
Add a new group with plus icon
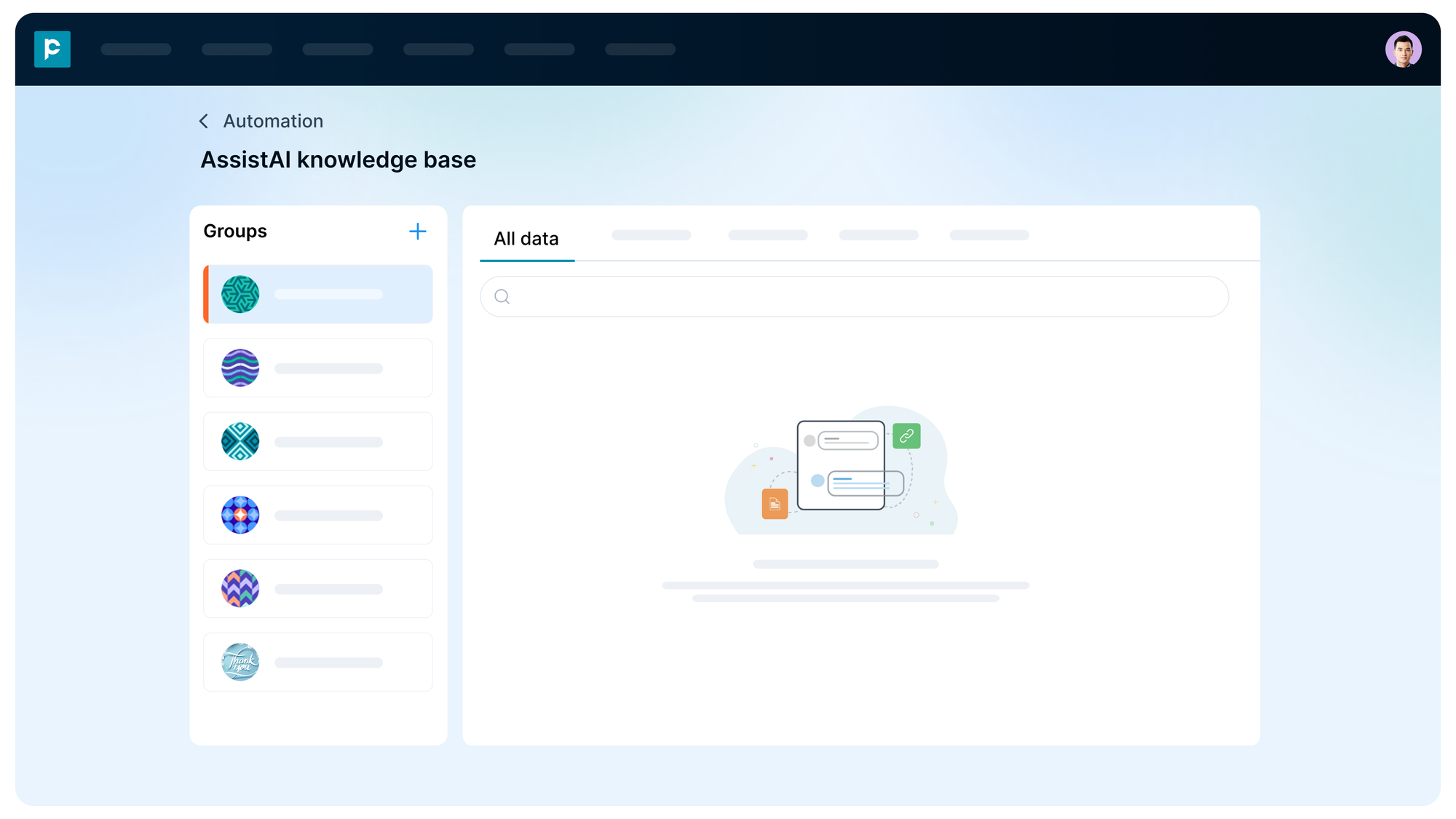417,232
